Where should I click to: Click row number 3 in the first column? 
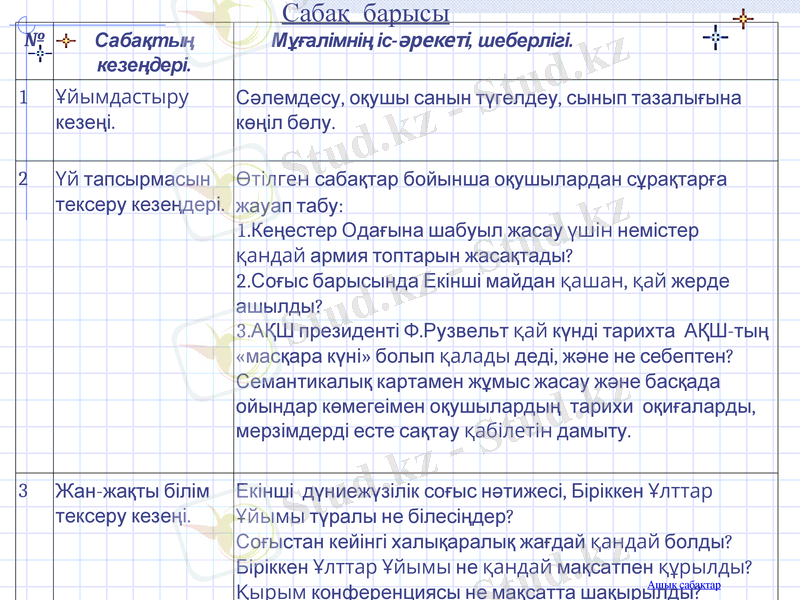[x=22, y=490]
